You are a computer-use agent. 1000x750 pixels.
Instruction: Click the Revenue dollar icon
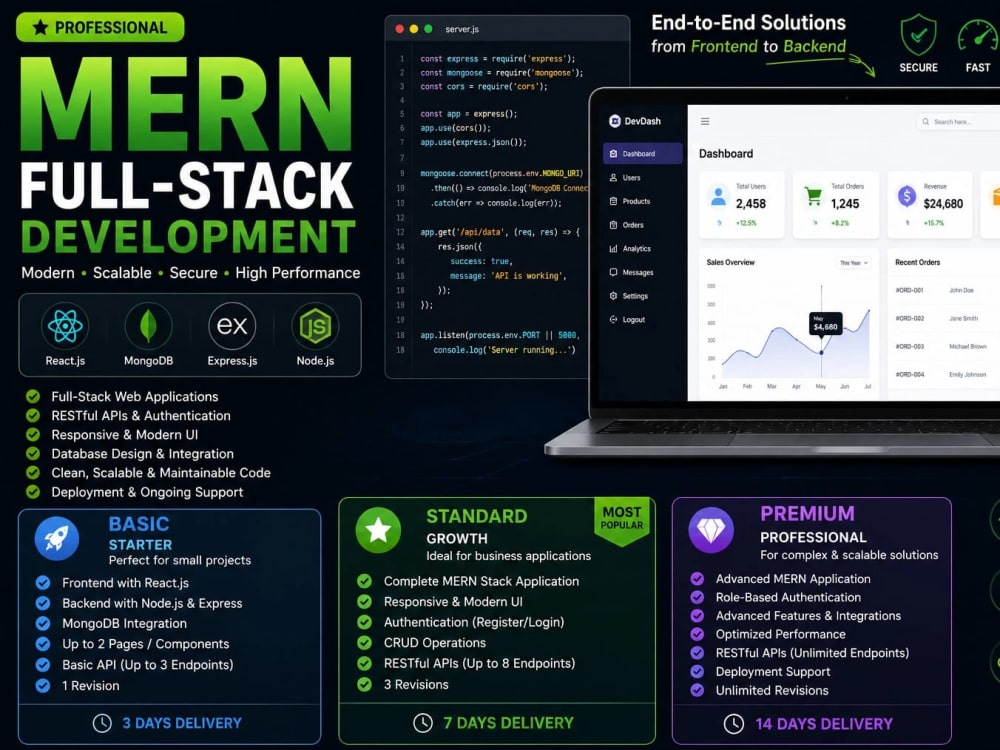[x=907, y=196]
